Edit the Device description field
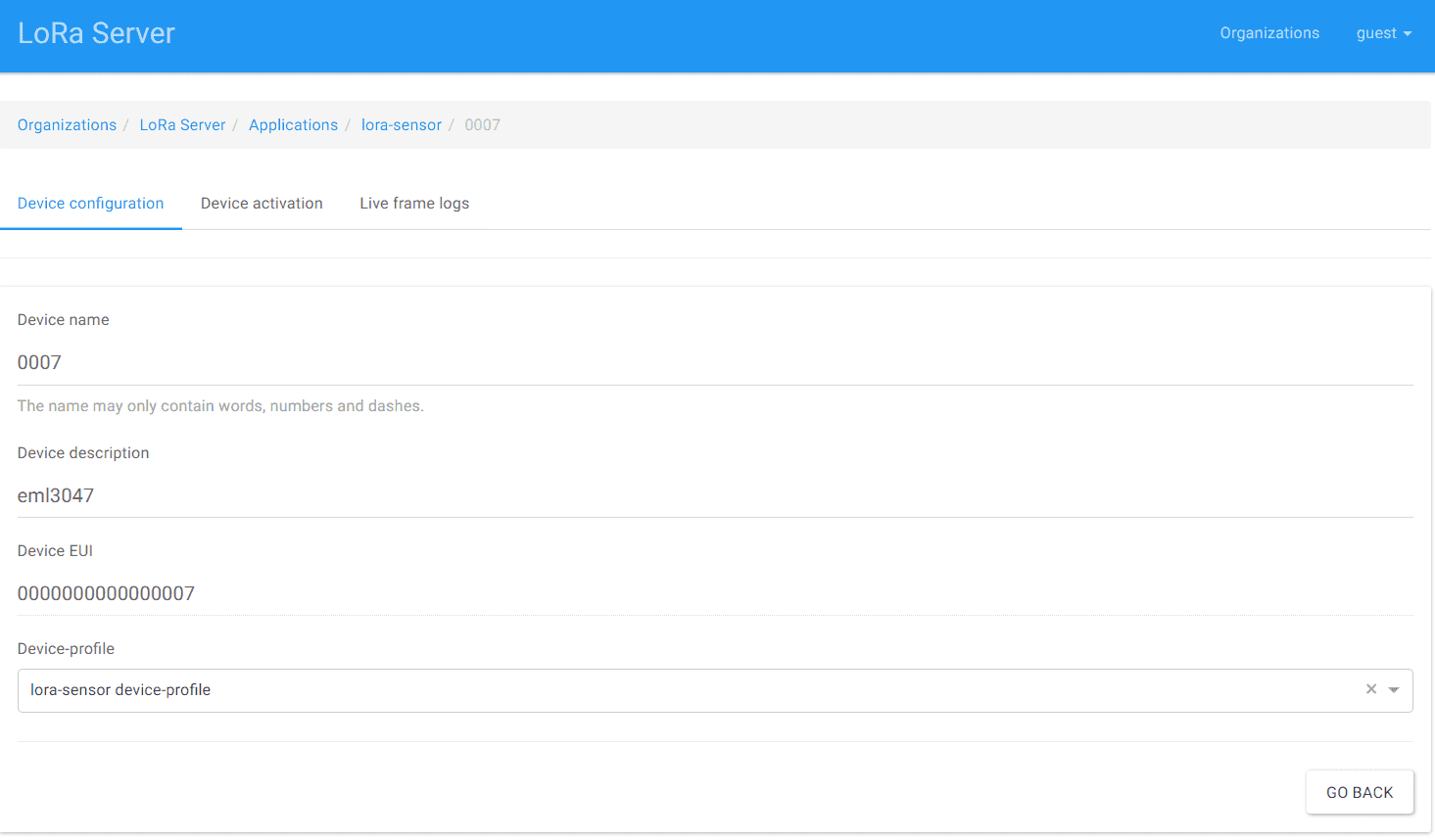The width and height of the screenshot is (1435, 840). 715,495
